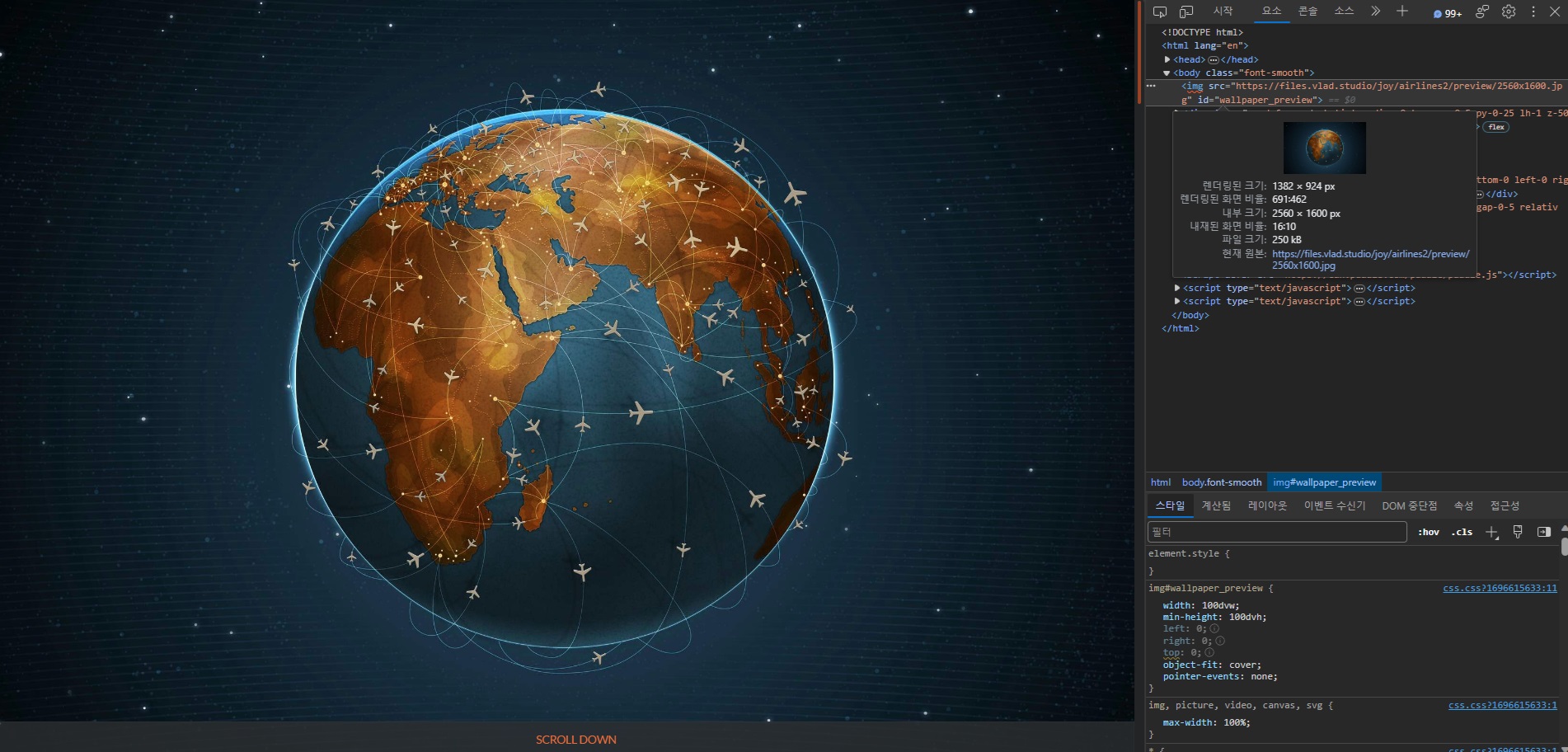Open the feedback people icon in DevTools
1568x752 pixels.
(x=1482, y=12)
